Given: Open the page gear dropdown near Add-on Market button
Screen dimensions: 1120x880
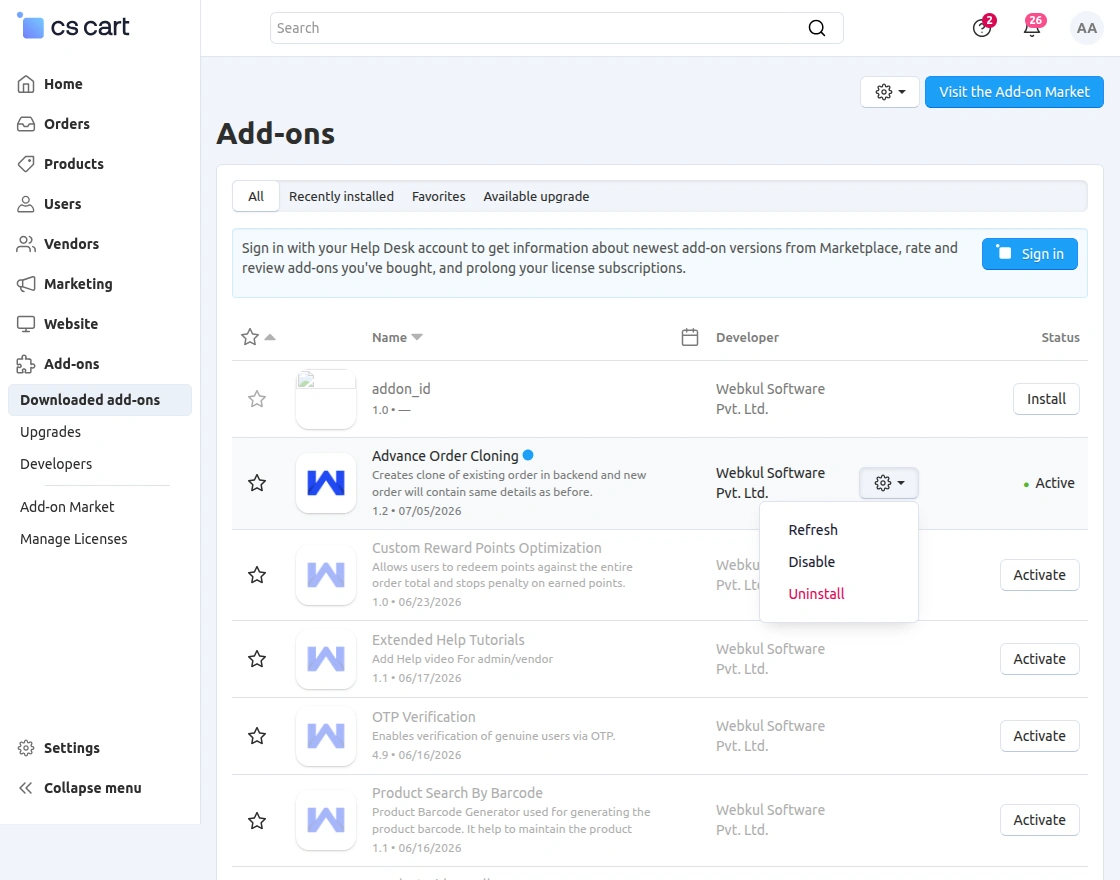Looking at the screenshot, I should [889, 92].
